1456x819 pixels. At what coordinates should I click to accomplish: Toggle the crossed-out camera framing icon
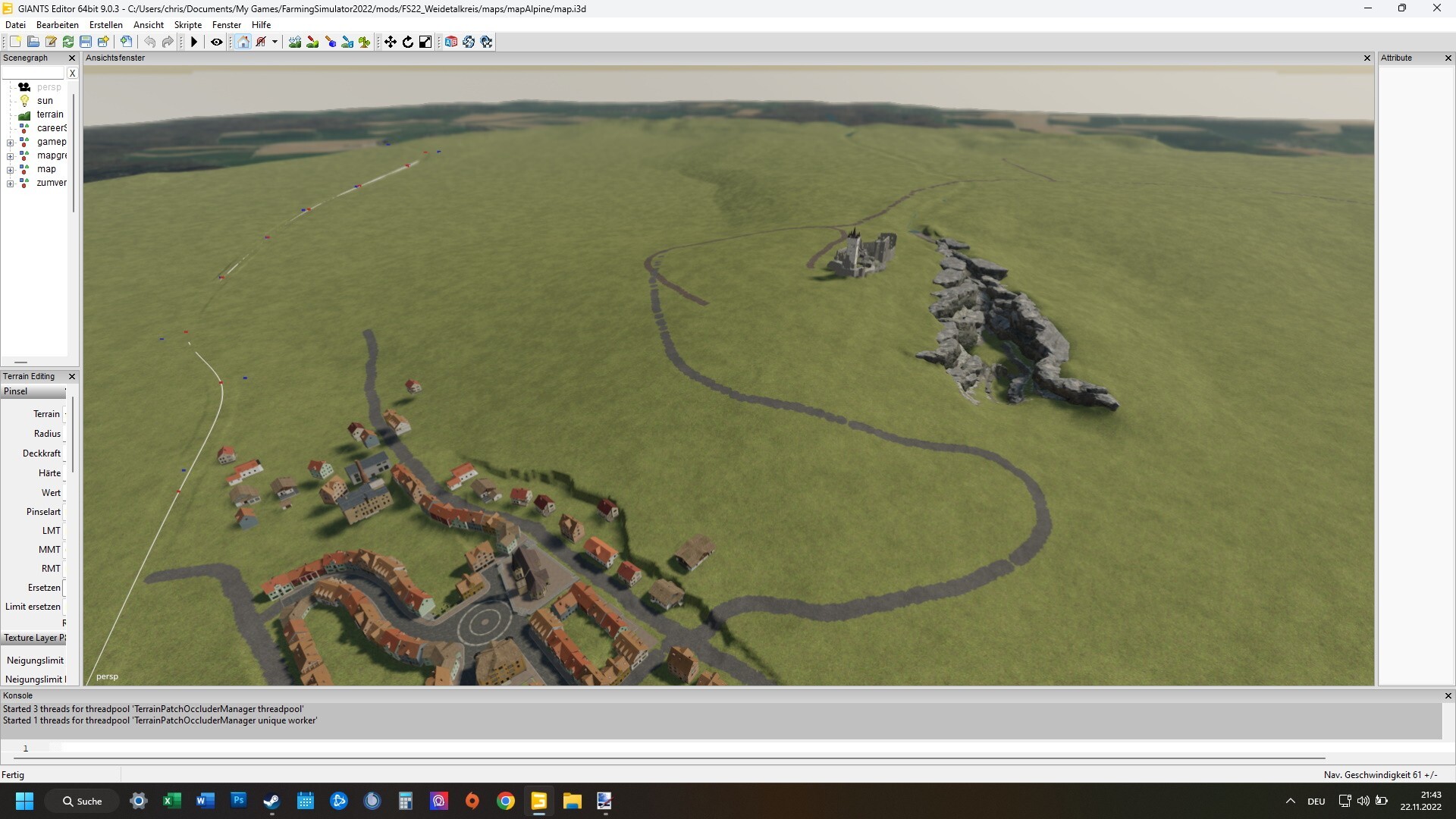(x=262, y=42)
